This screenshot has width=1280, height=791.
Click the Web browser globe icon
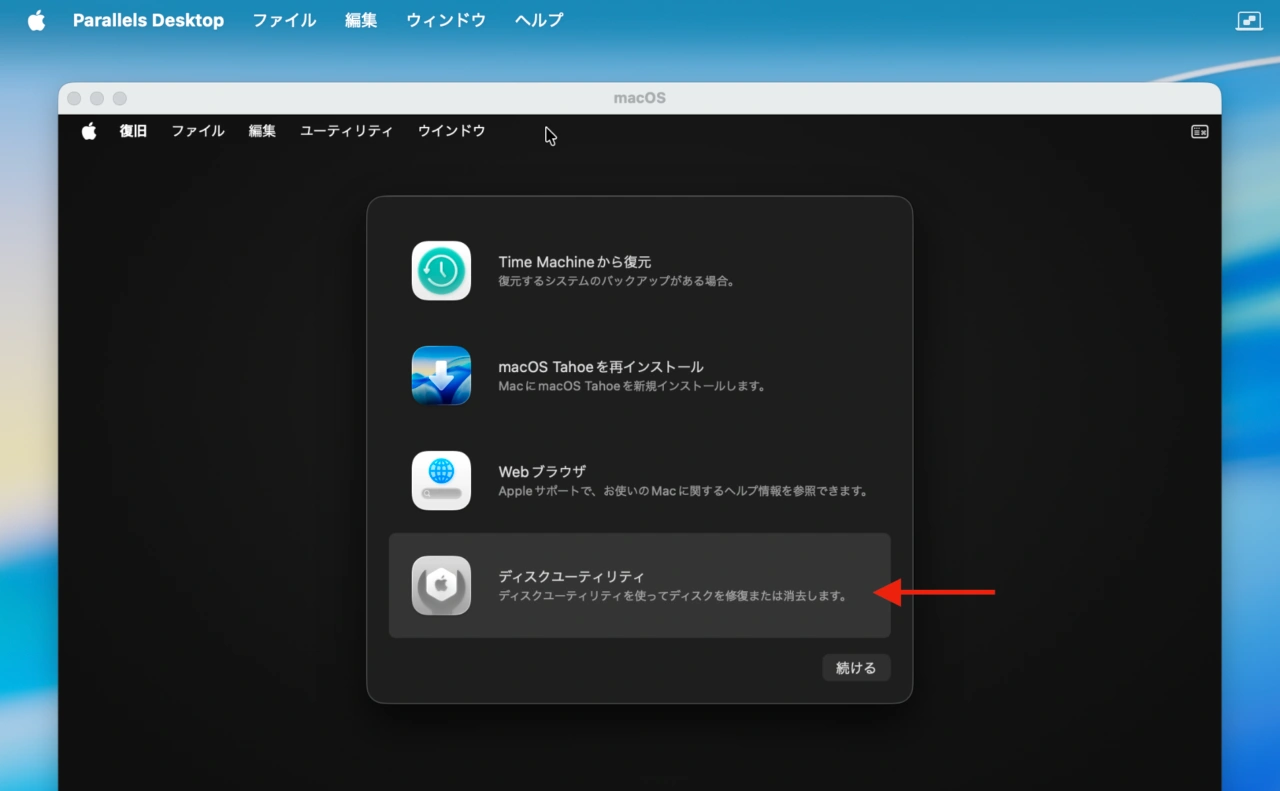tap(440, 480)
